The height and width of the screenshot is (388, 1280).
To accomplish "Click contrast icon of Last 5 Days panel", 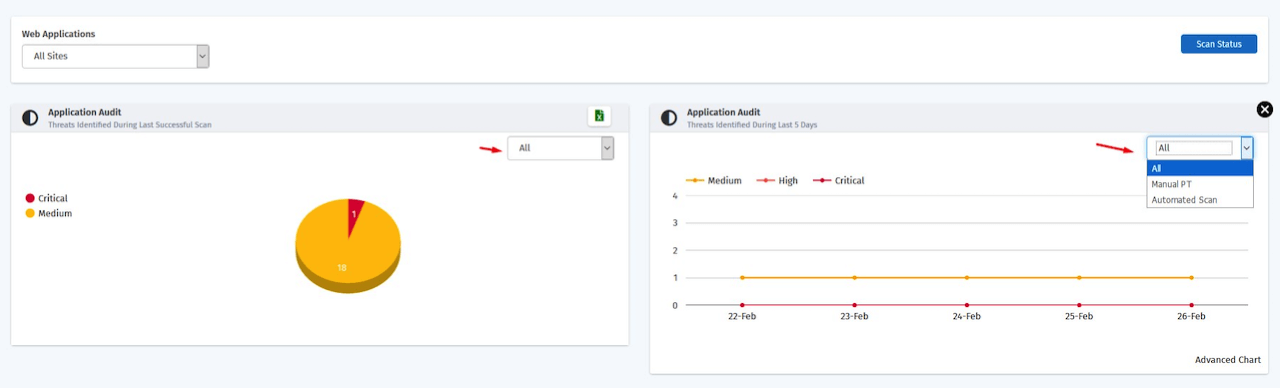I will point(669,118).
